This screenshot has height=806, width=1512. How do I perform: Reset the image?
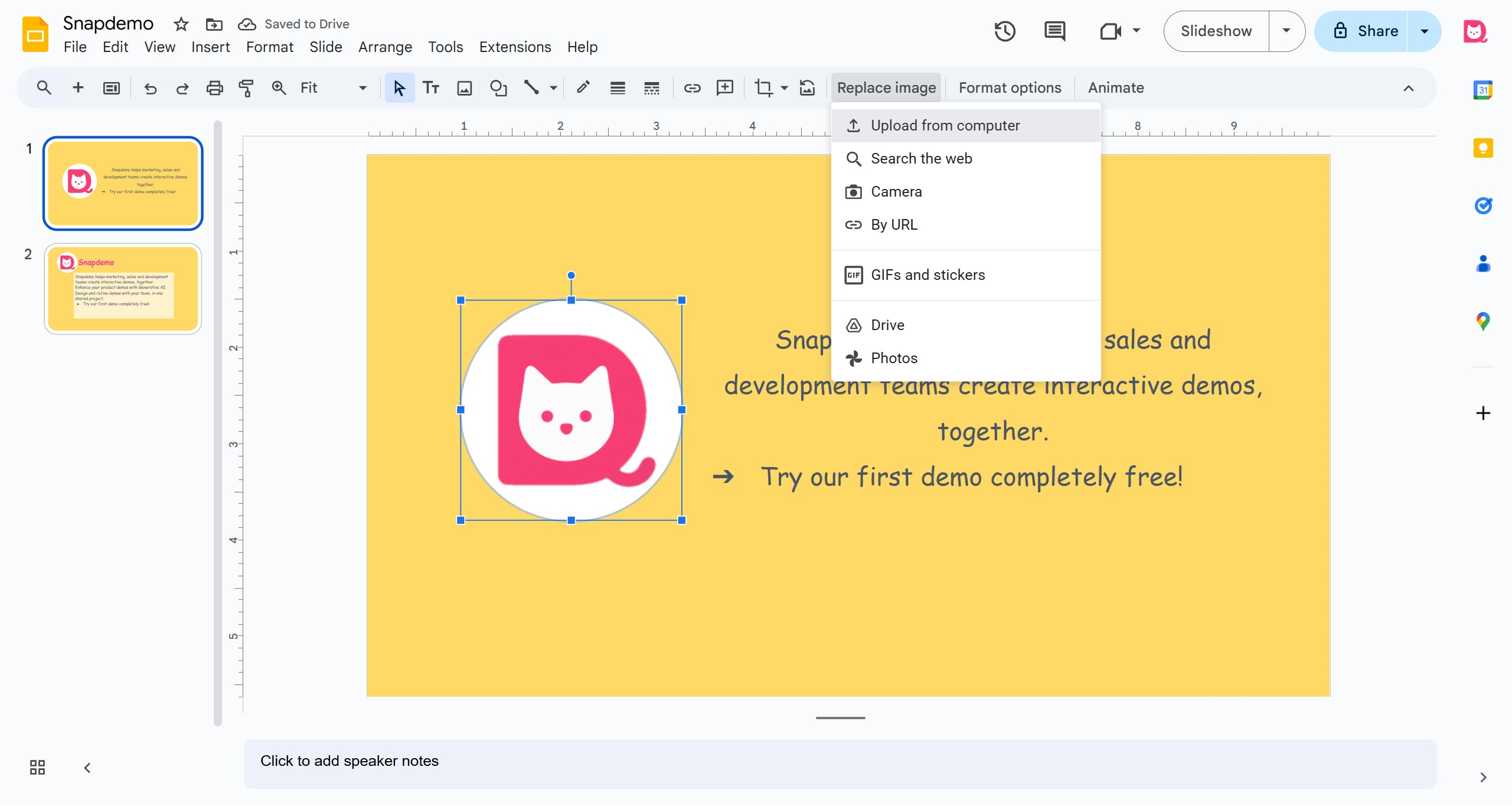tap(807, 88)
